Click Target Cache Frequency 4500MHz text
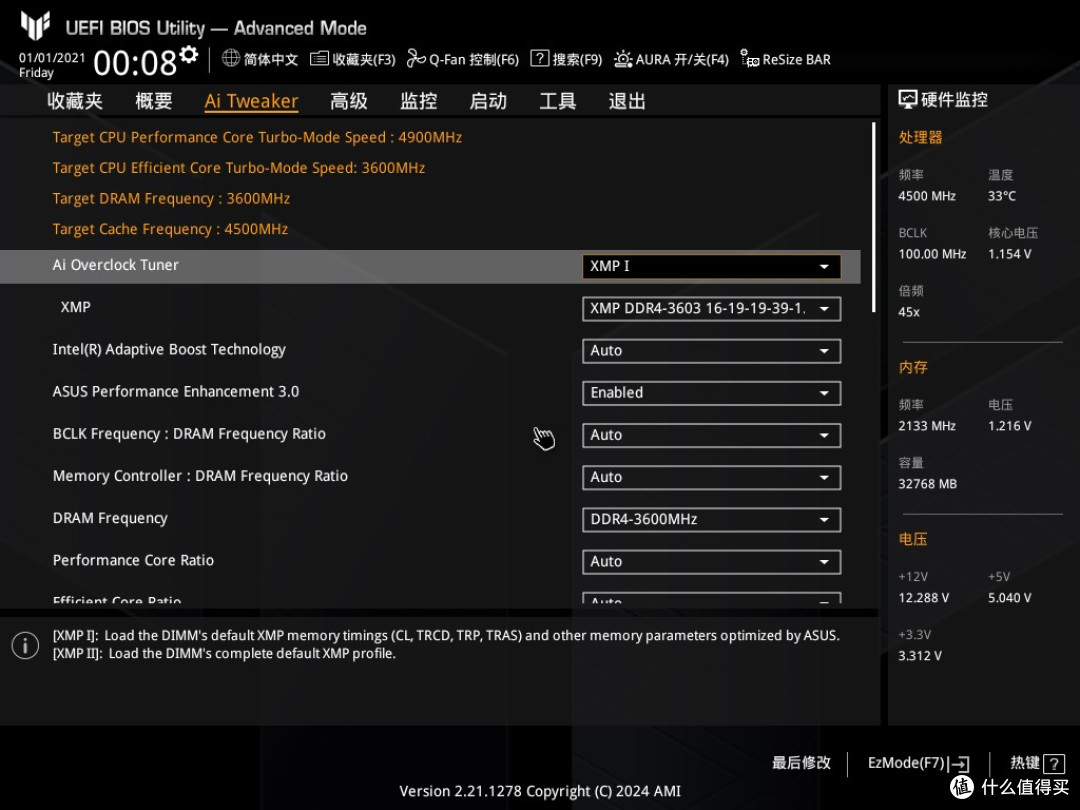This screenshot has height=810, width=1080. pos(170,229)
